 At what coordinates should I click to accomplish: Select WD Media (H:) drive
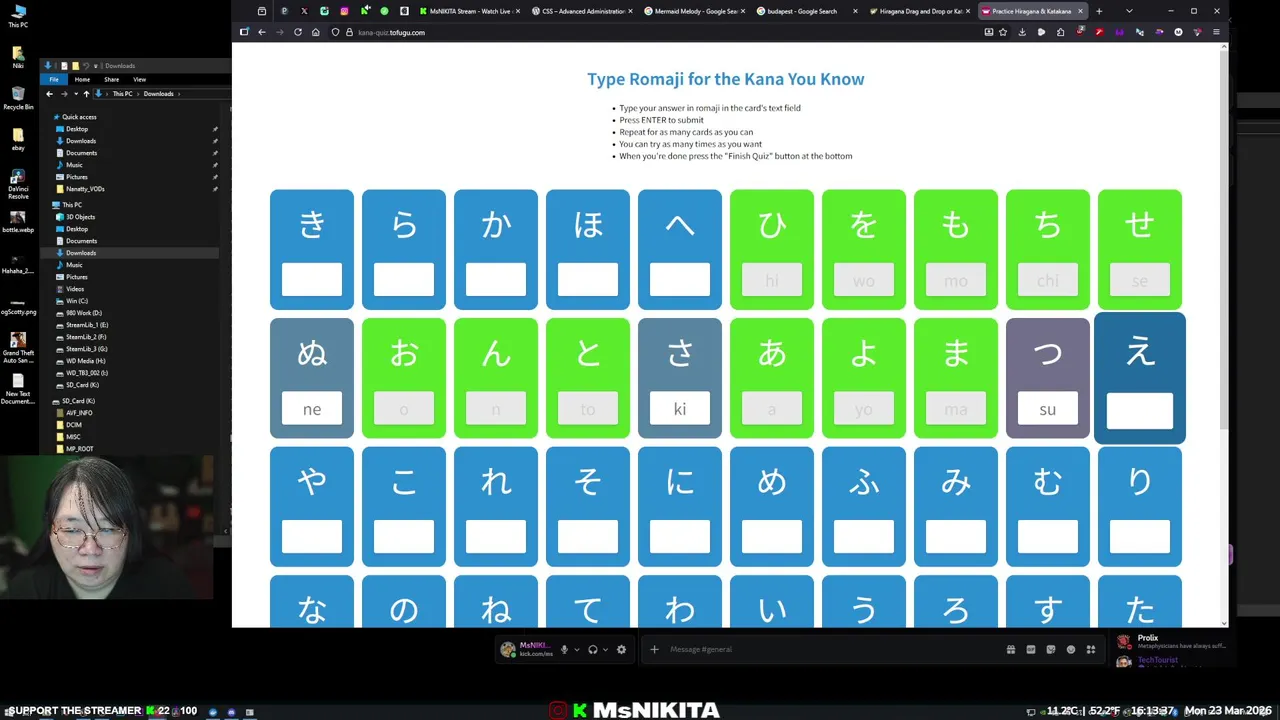(x=86, y=361)
